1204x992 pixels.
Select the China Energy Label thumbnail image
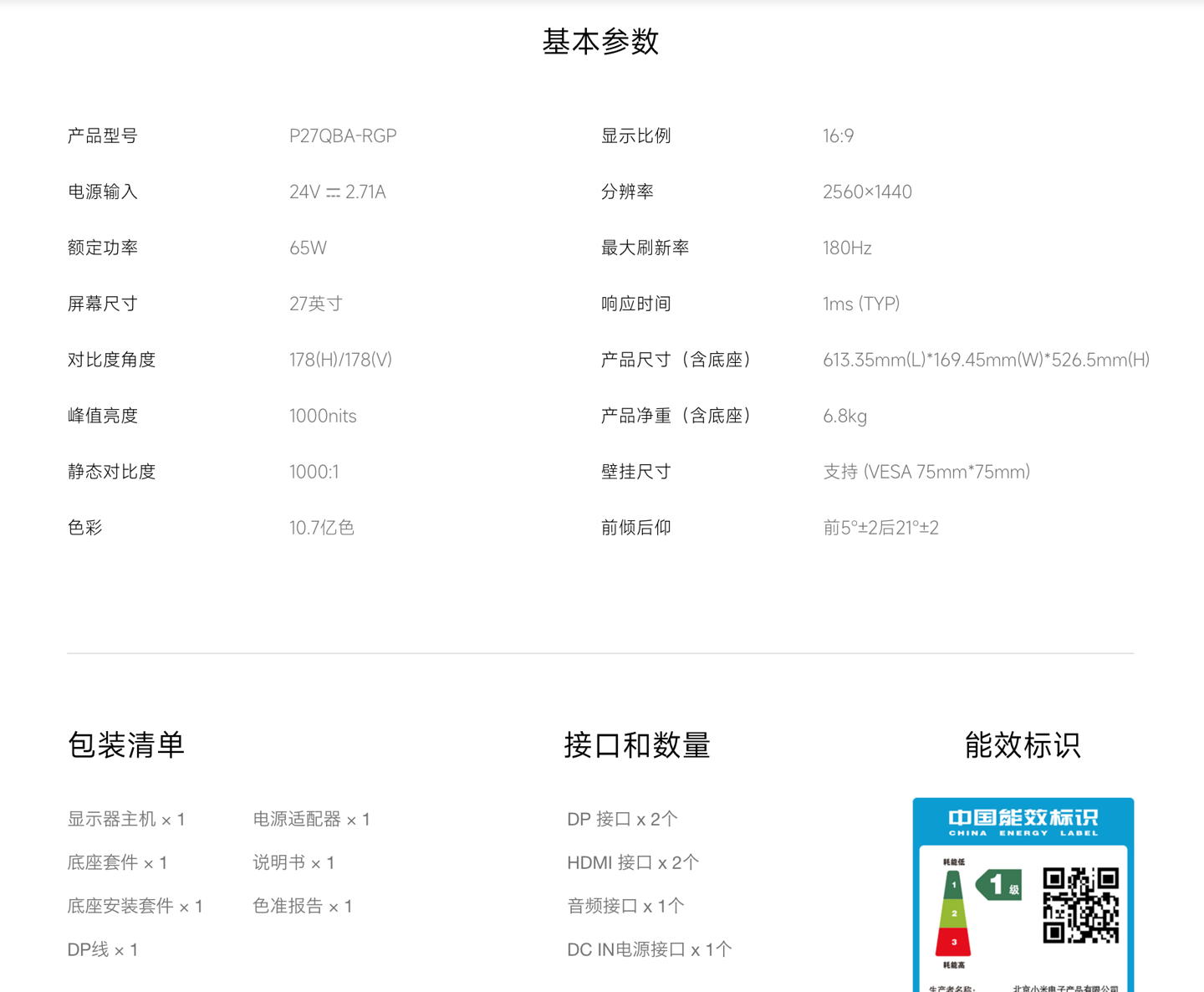(x=1023, y=895)
